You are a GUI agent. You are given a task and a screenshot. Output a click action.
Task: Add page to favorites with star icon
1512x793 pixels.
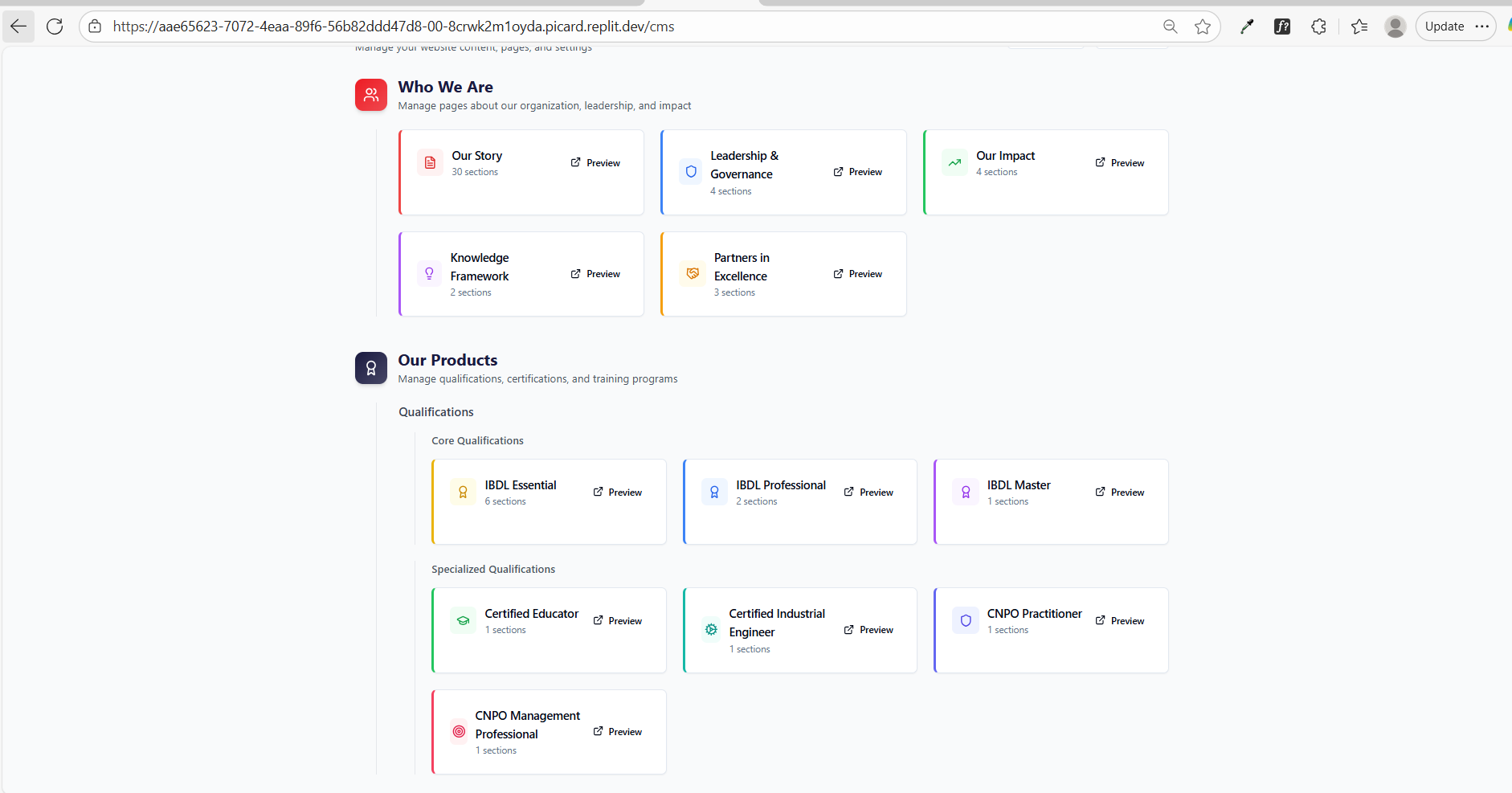(1202, 27)
